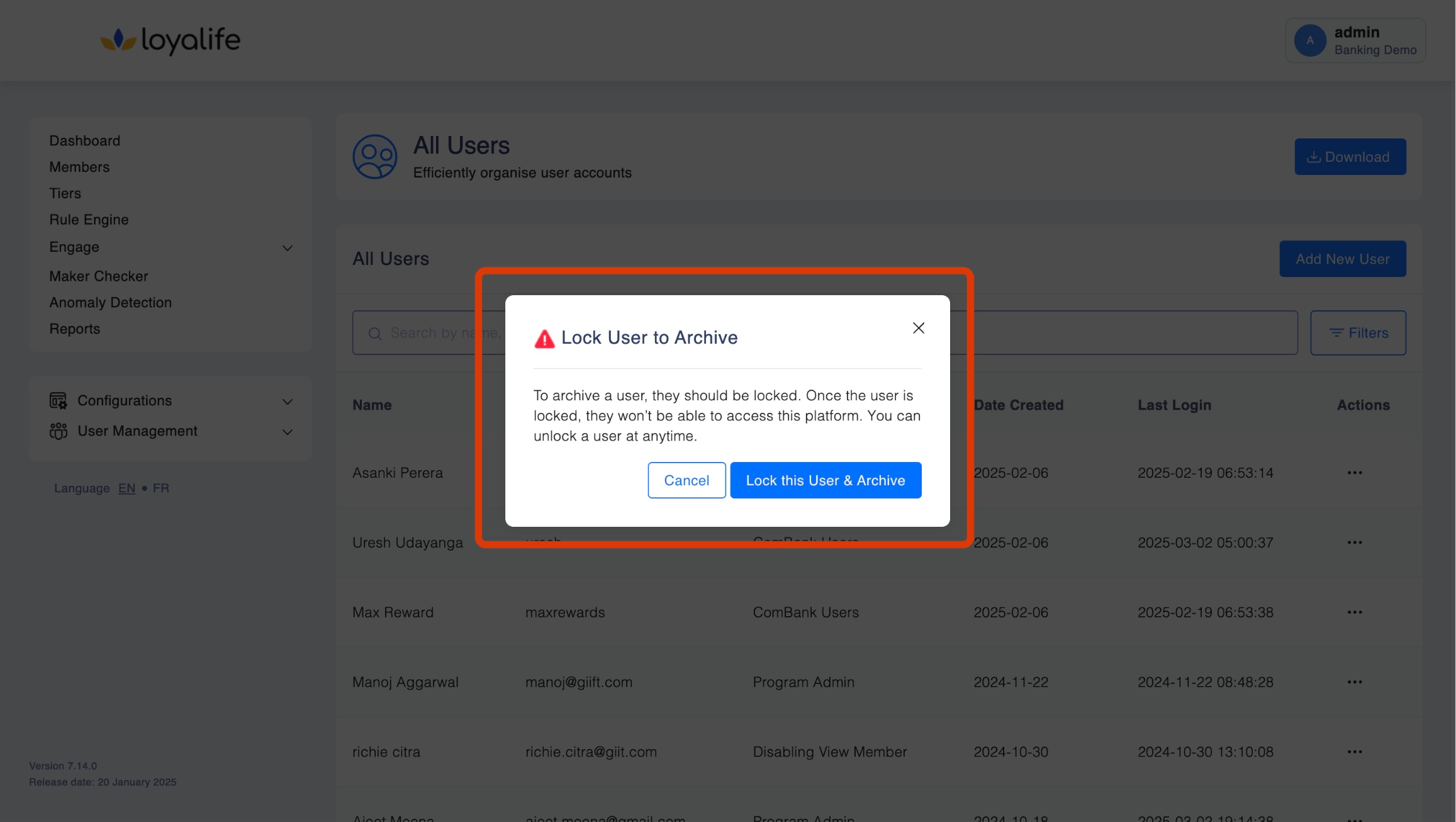Click the red warning triangle icon
The width and height of the screenshot is (1456, 822).
coord(544,339)
